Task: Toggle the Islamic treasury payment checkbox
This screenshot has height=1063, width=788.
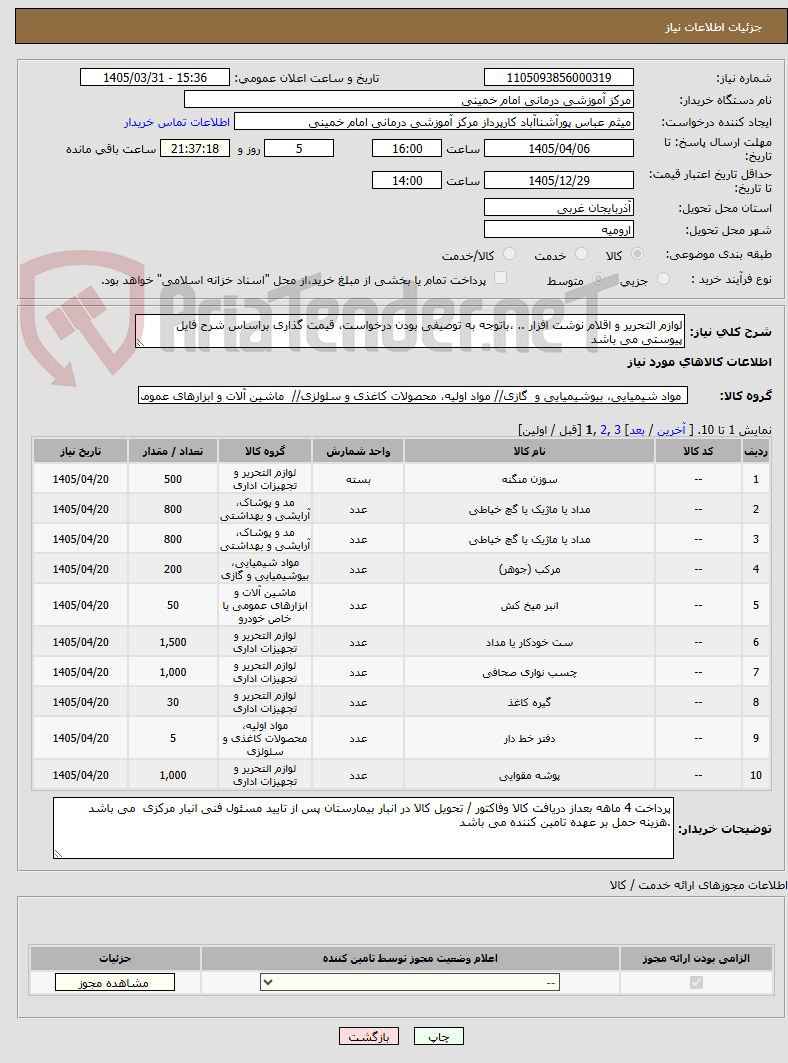Action: tap(500, 278)
